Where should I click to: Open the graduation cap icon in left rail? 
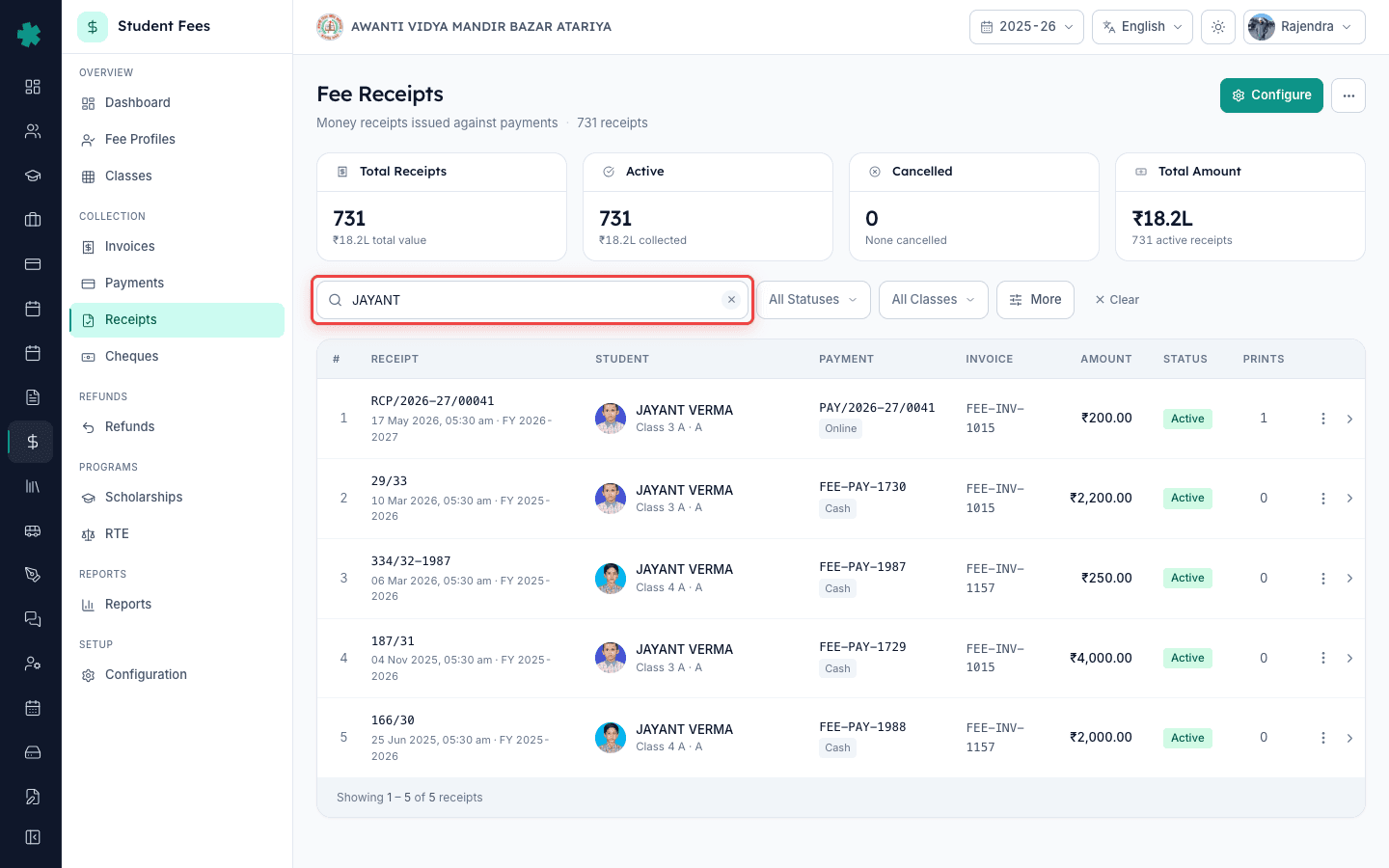pos(32,176)
